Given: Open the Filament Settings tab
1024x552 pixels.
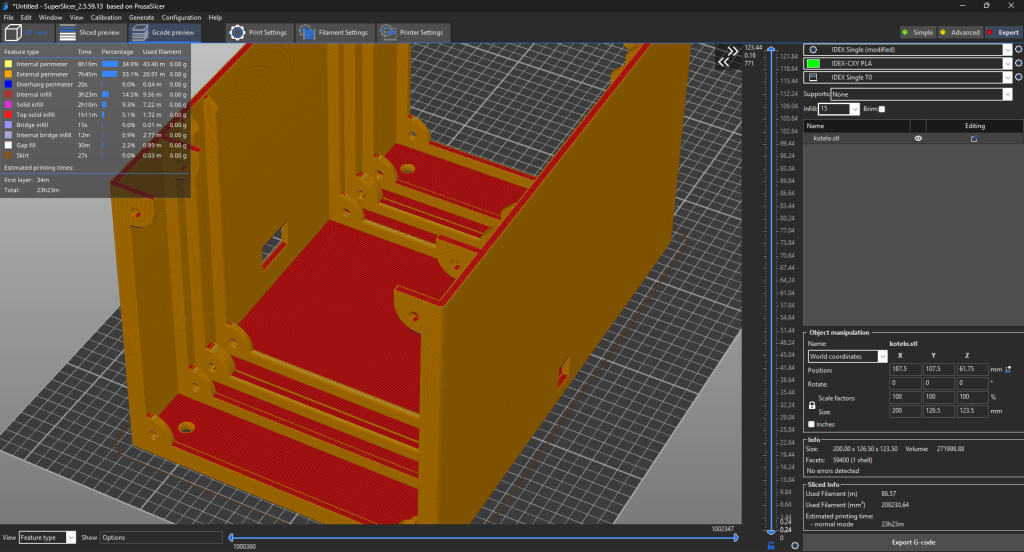Looking at the screenshot, I should pos(334,32).
